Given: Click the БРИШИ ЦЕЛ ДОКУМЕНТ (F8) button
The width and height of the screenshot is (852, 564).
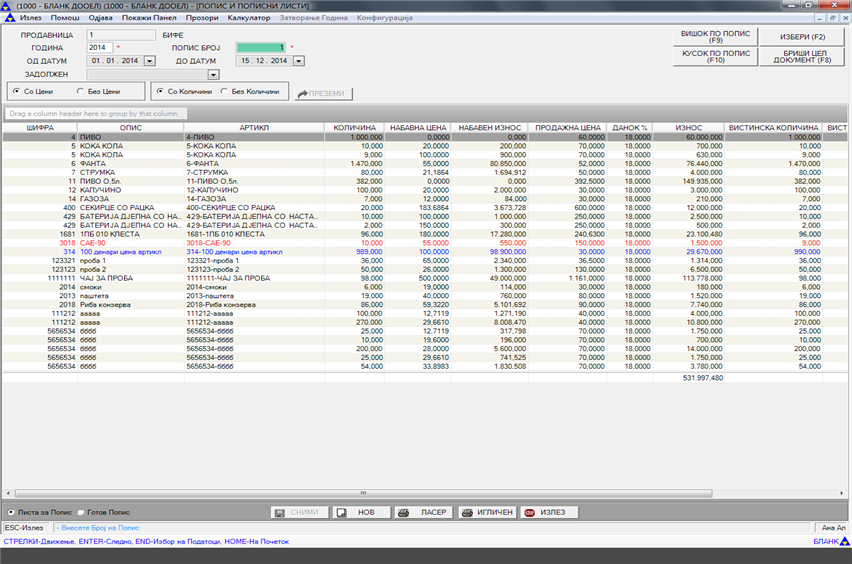Looking at the screenshot, I should tap(802, 57).
